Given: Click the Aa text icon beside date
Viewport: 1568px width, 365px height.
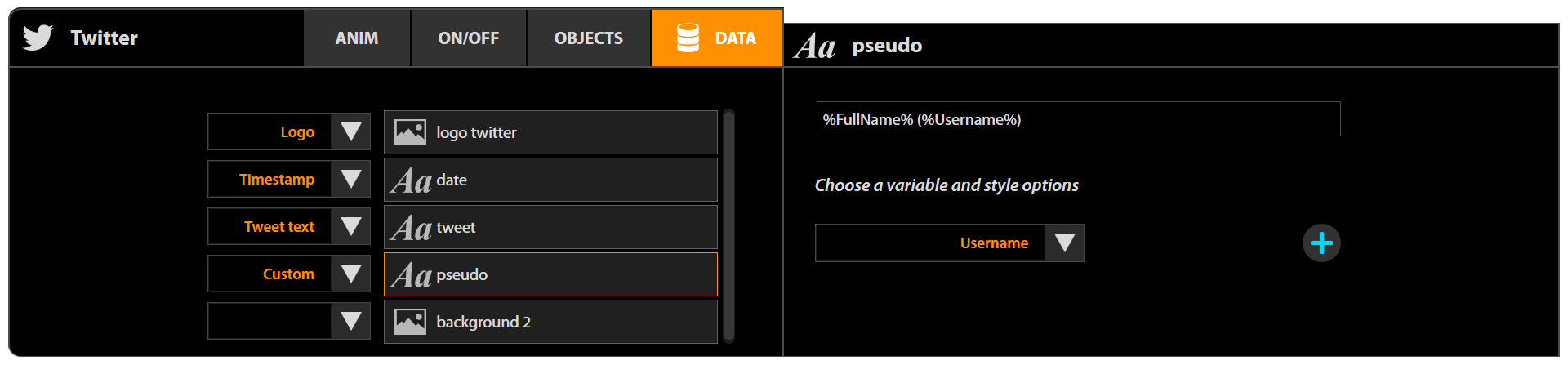Looking at the screenshot, I should click(x=411, y=180).
